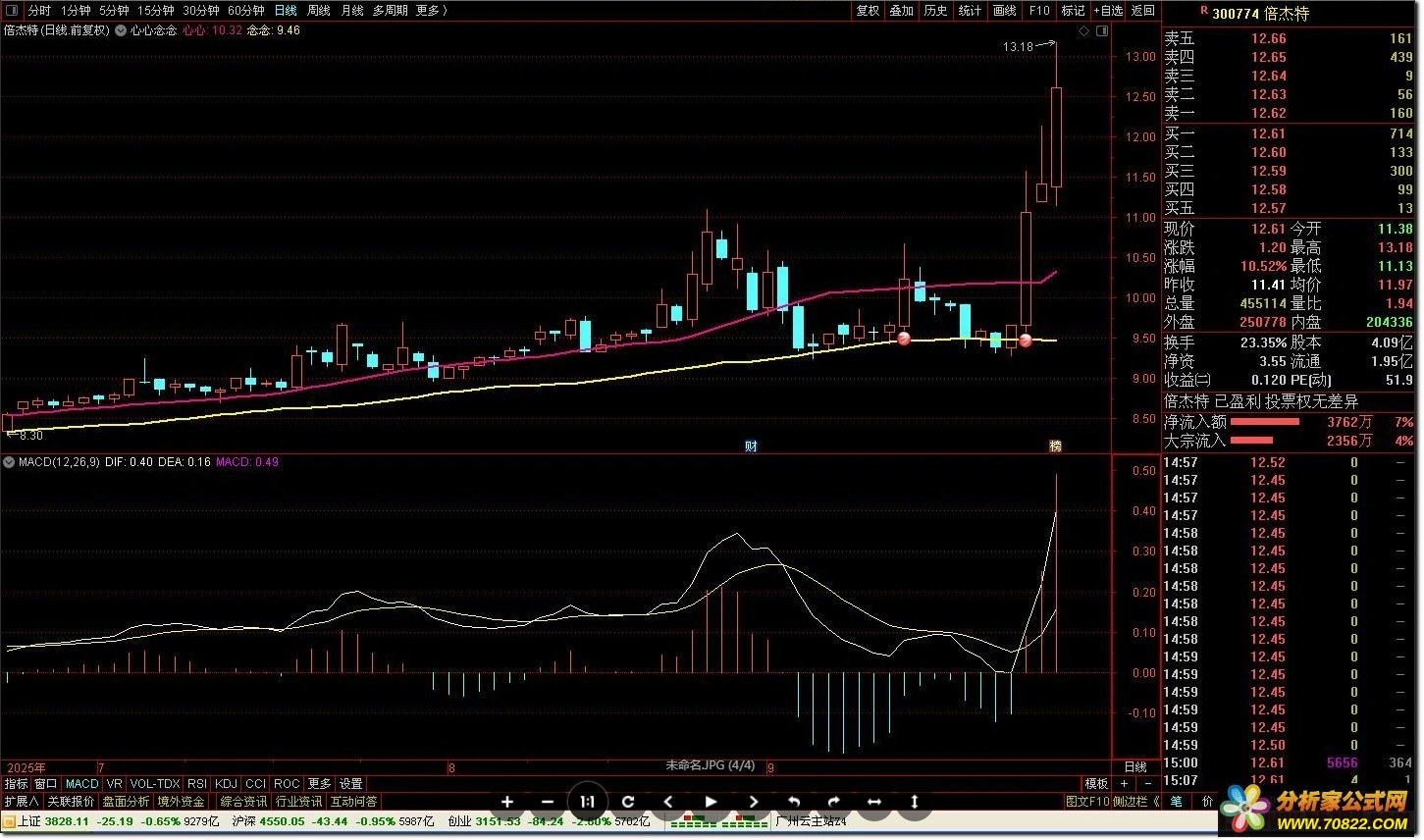Open the F10 company info button

click(x=1039, y=11)
